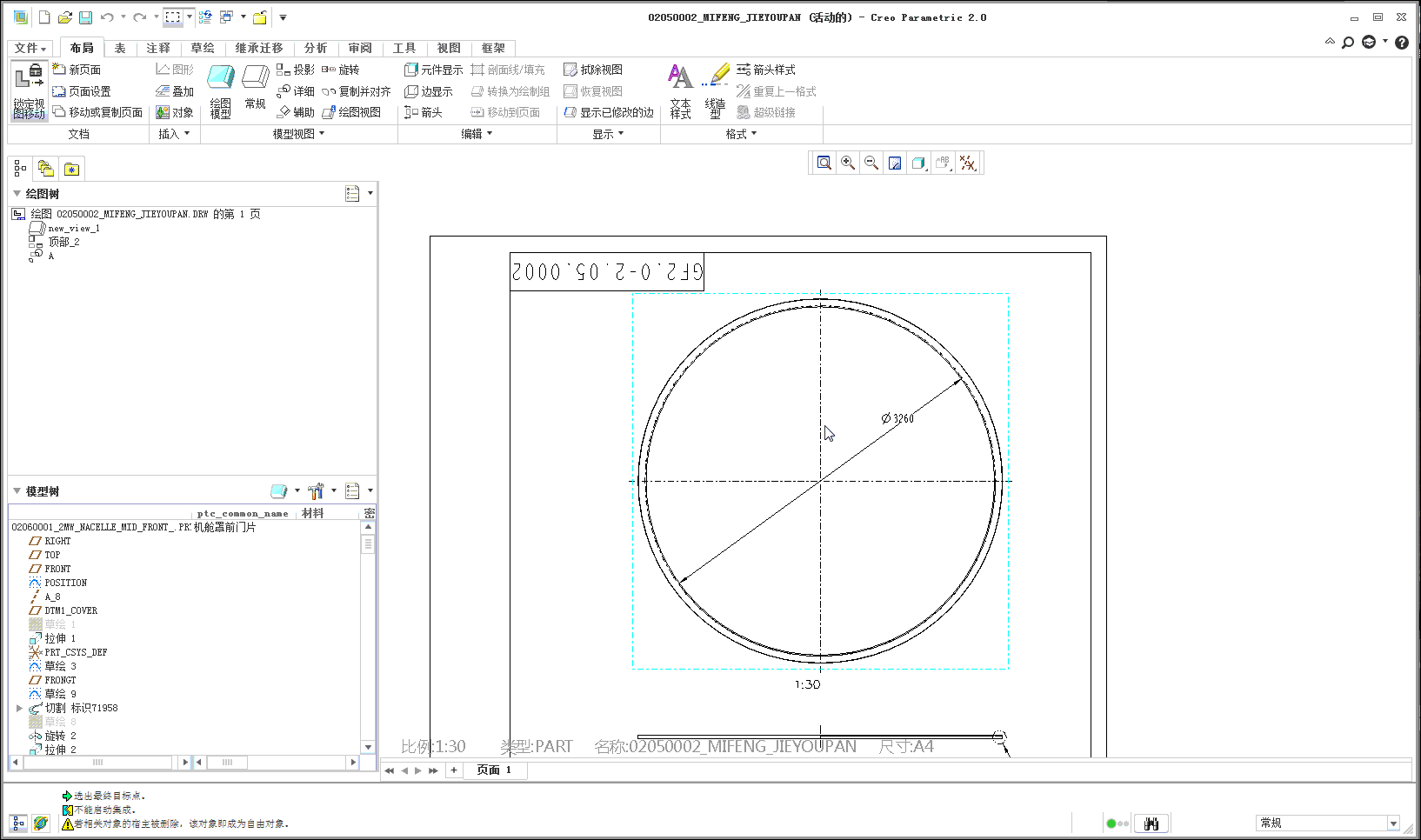
Task: Open the Favorites tab icon
Action: click(71, 169)
